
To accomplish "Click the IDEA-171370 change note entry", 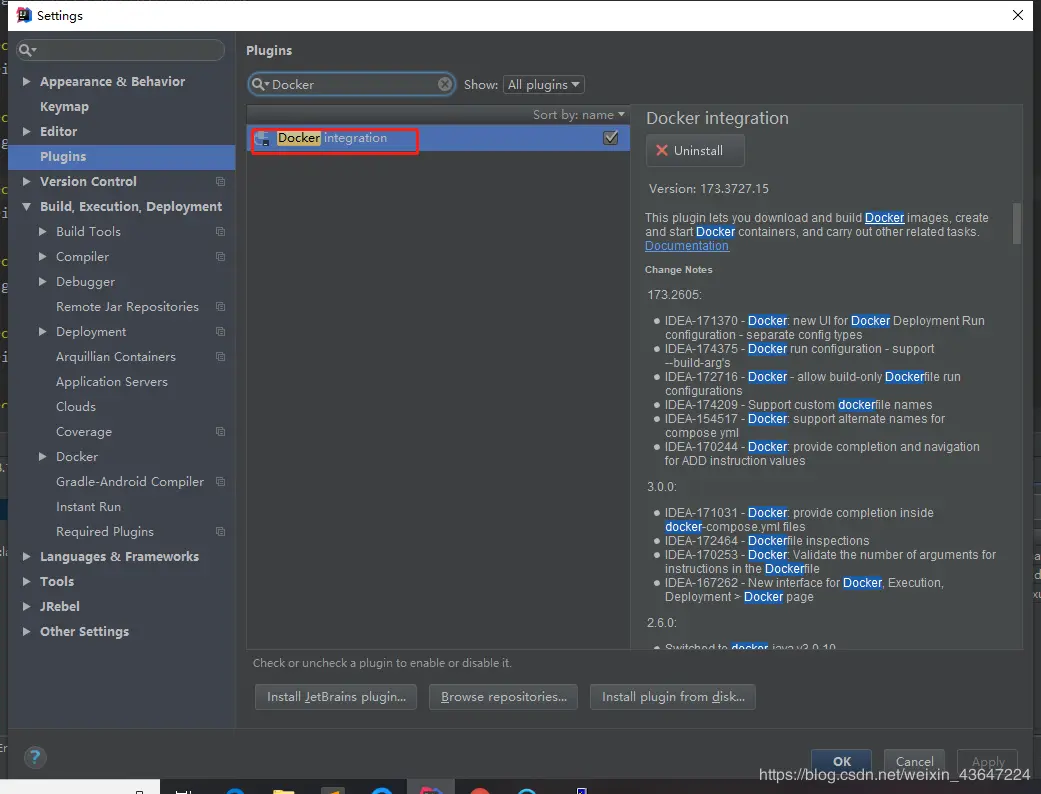I will point(825,328).
